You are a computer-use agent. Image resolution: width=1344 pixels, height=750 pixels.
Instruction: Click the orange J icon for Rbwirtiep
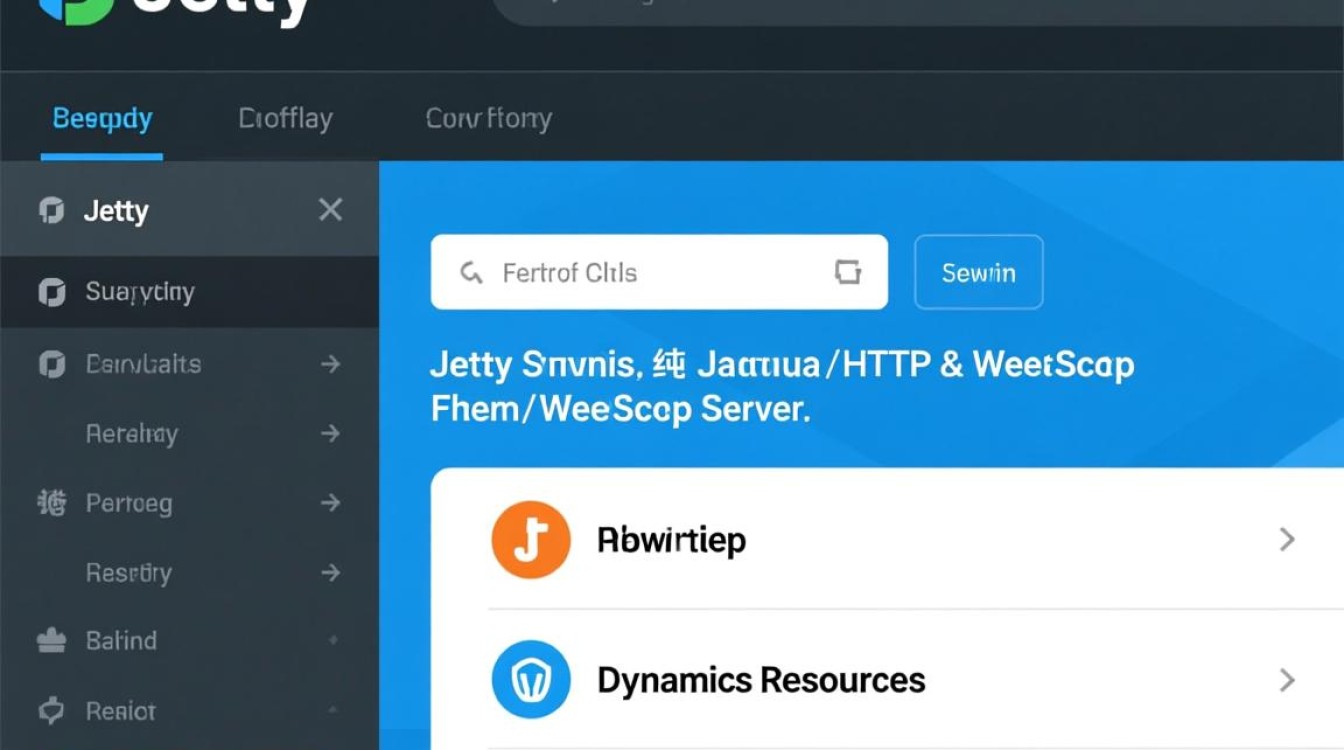click(x=531, y=540)
